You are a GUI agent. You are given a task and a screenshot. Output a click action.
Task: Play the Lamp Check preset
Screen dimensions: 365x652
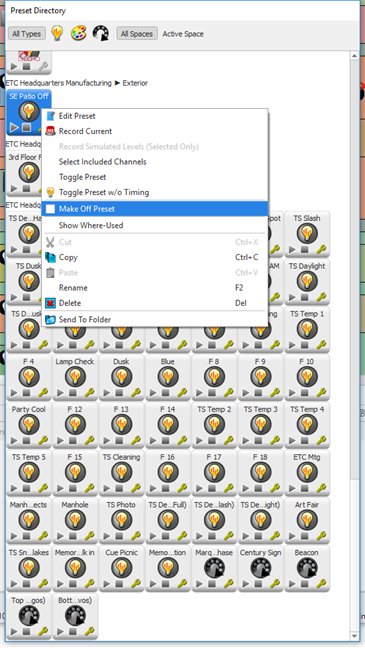point(61,393)
